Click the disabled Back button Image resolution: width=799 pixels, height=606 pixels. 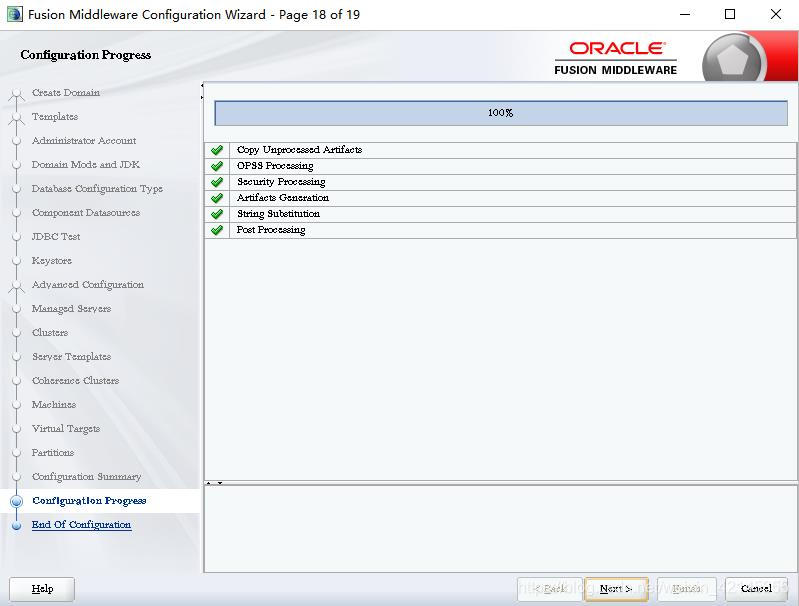[x=549, y=589]
